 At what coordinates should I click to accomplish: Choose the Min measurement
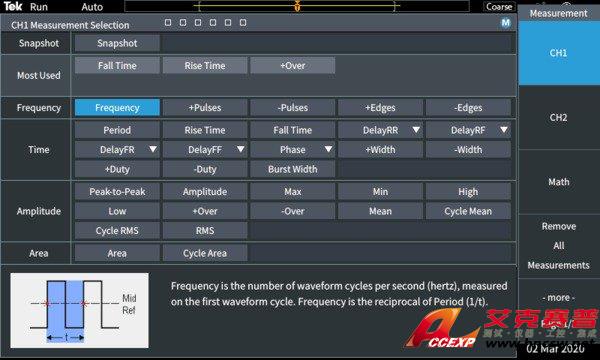[x=380, y=191]
